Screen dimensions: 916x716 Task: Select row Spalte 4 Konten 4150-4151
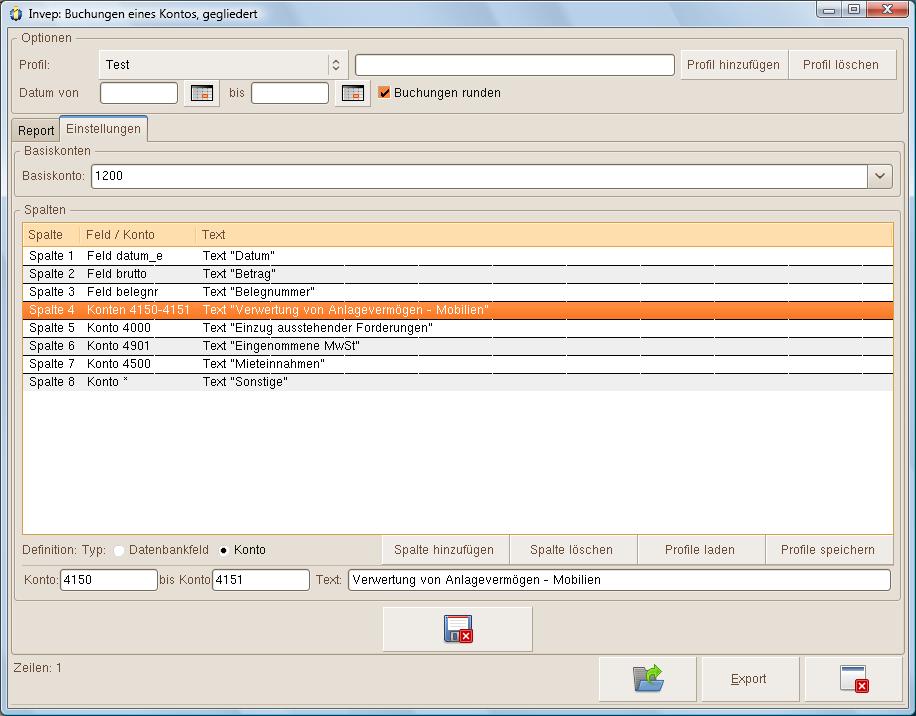pos(457,310)
